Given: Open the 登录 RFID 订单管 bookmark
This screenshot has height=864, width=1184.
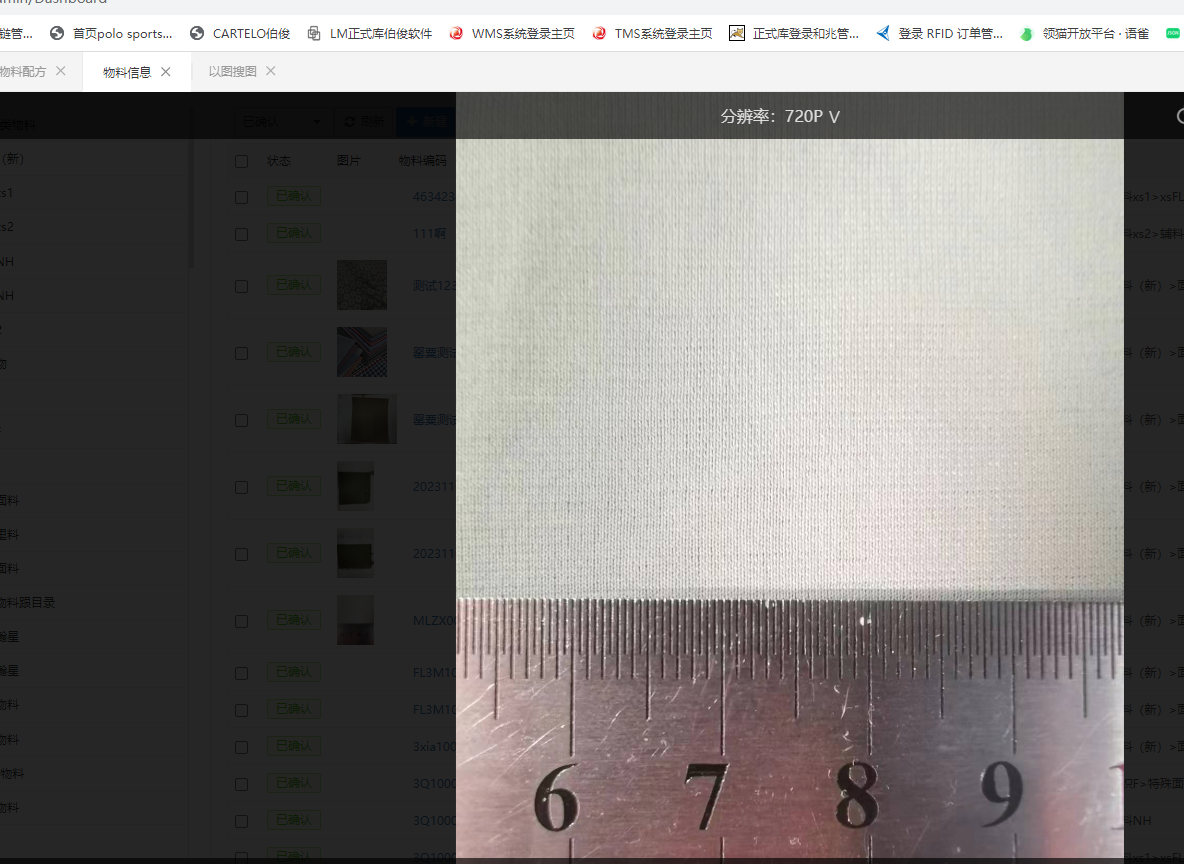Looking at the screenshot, I should click(x=939, y=33).
